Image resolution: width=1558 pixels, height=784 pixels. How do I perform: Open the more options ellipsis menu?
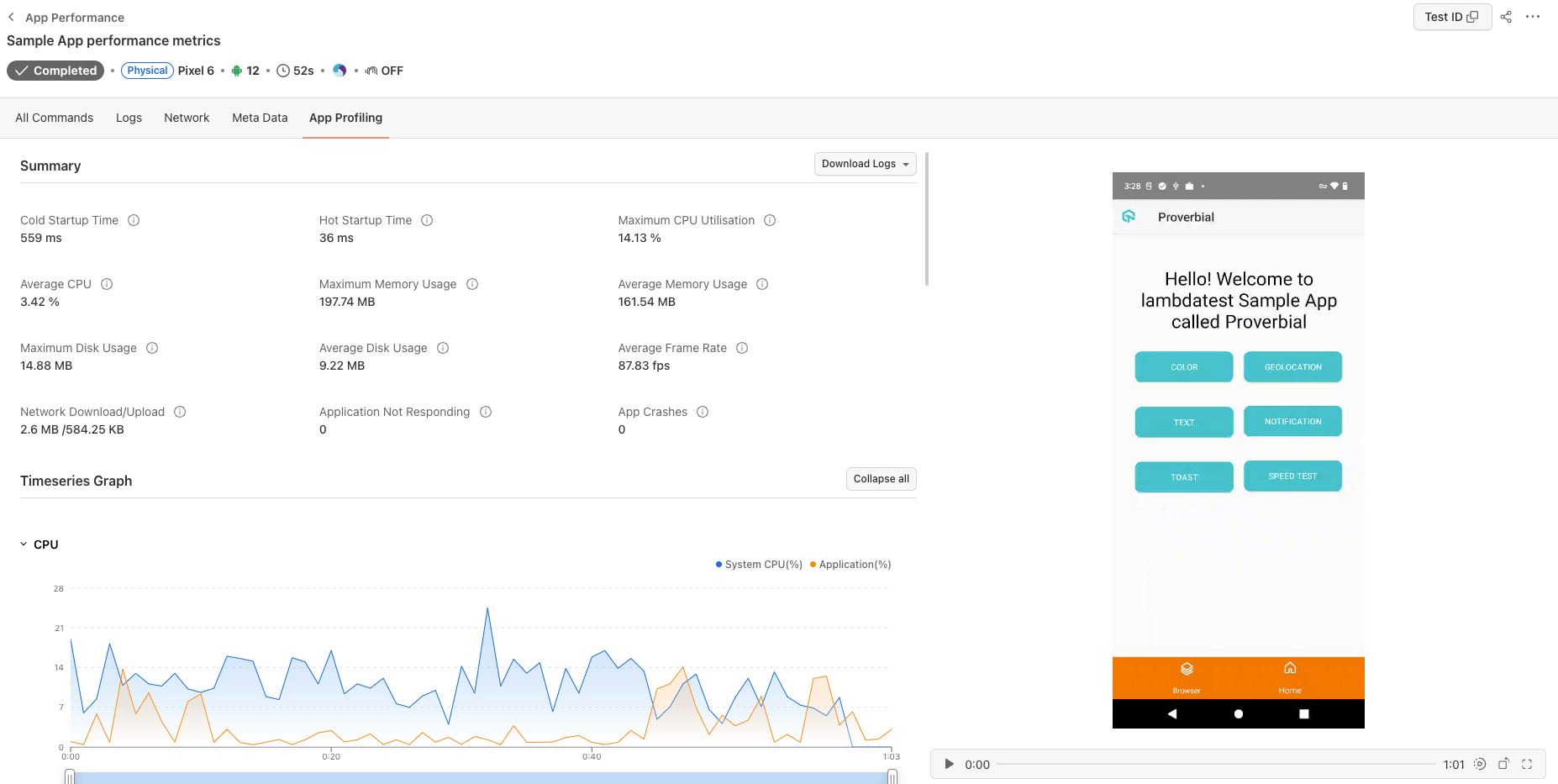pos(1534,17)
